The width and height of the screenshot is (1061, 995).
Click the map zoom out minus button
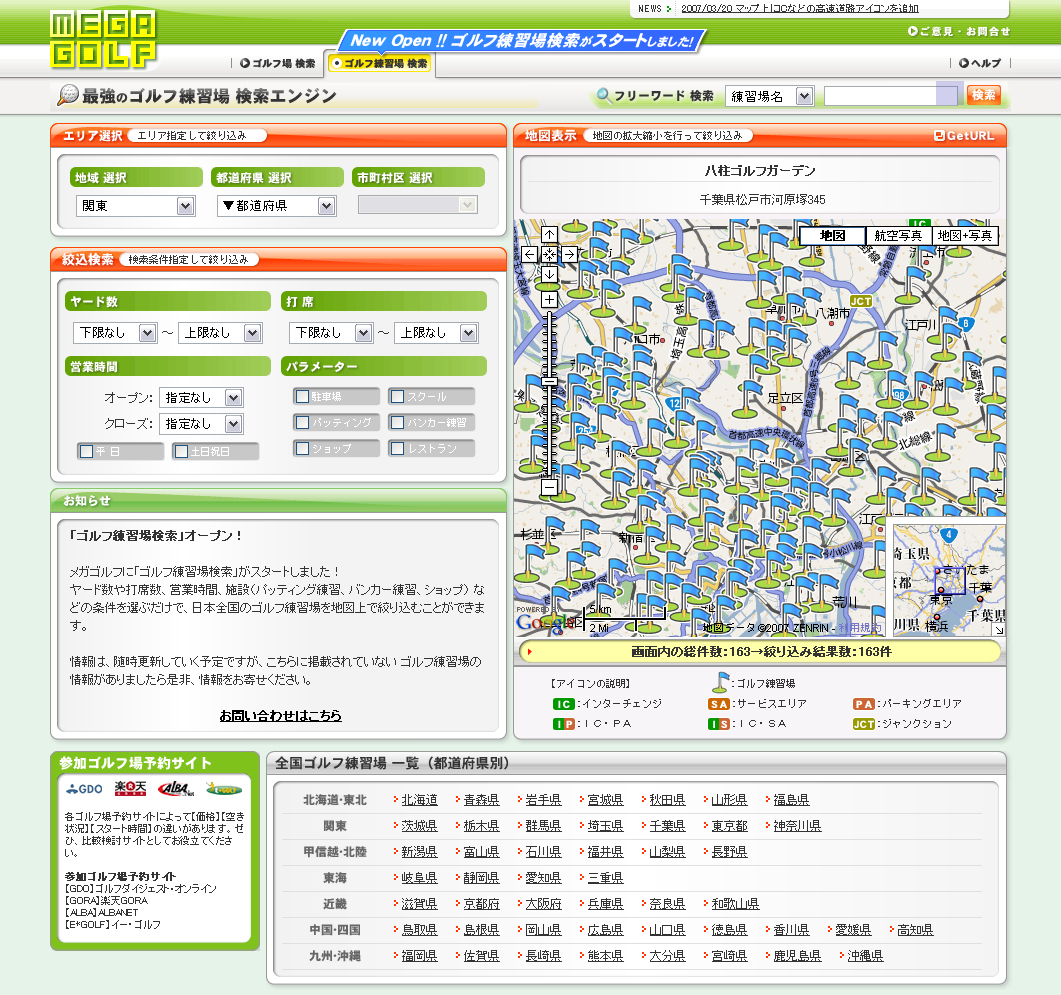pos(549,487)
